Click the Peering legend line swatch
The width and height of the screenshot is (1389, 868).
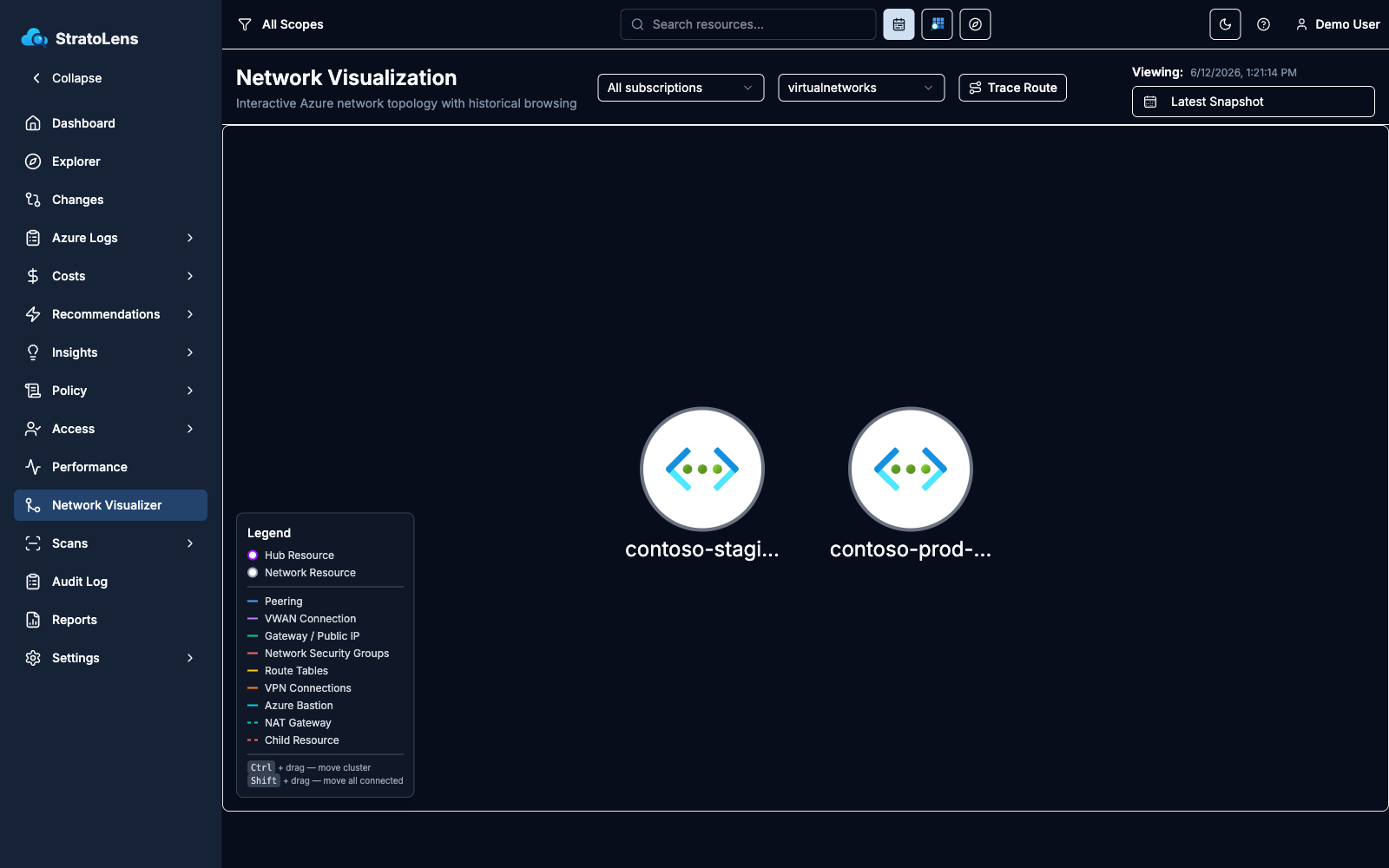click(x=253, y=602)
